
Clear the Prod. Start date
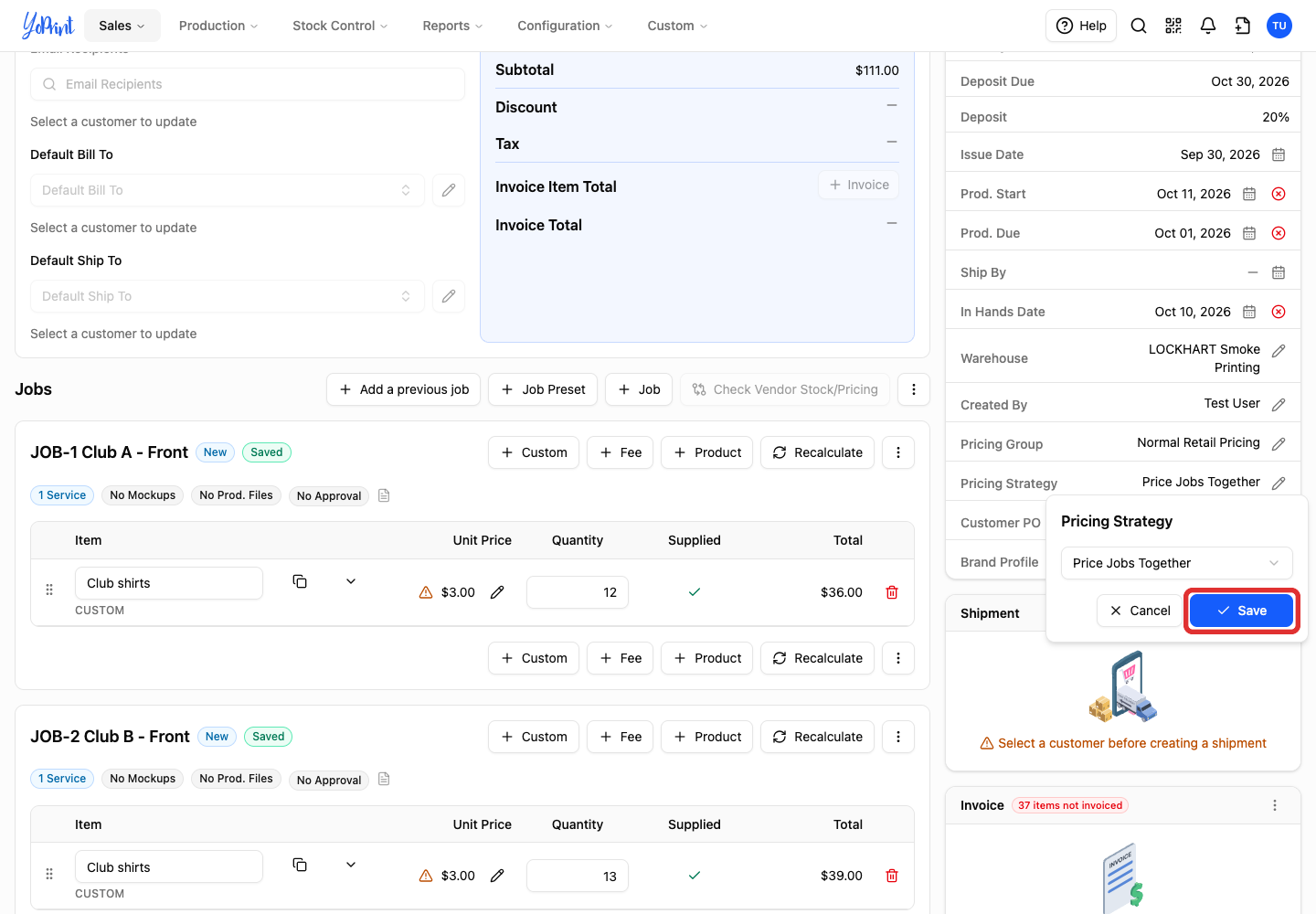pyautogui.click(x=1279, y=194)
